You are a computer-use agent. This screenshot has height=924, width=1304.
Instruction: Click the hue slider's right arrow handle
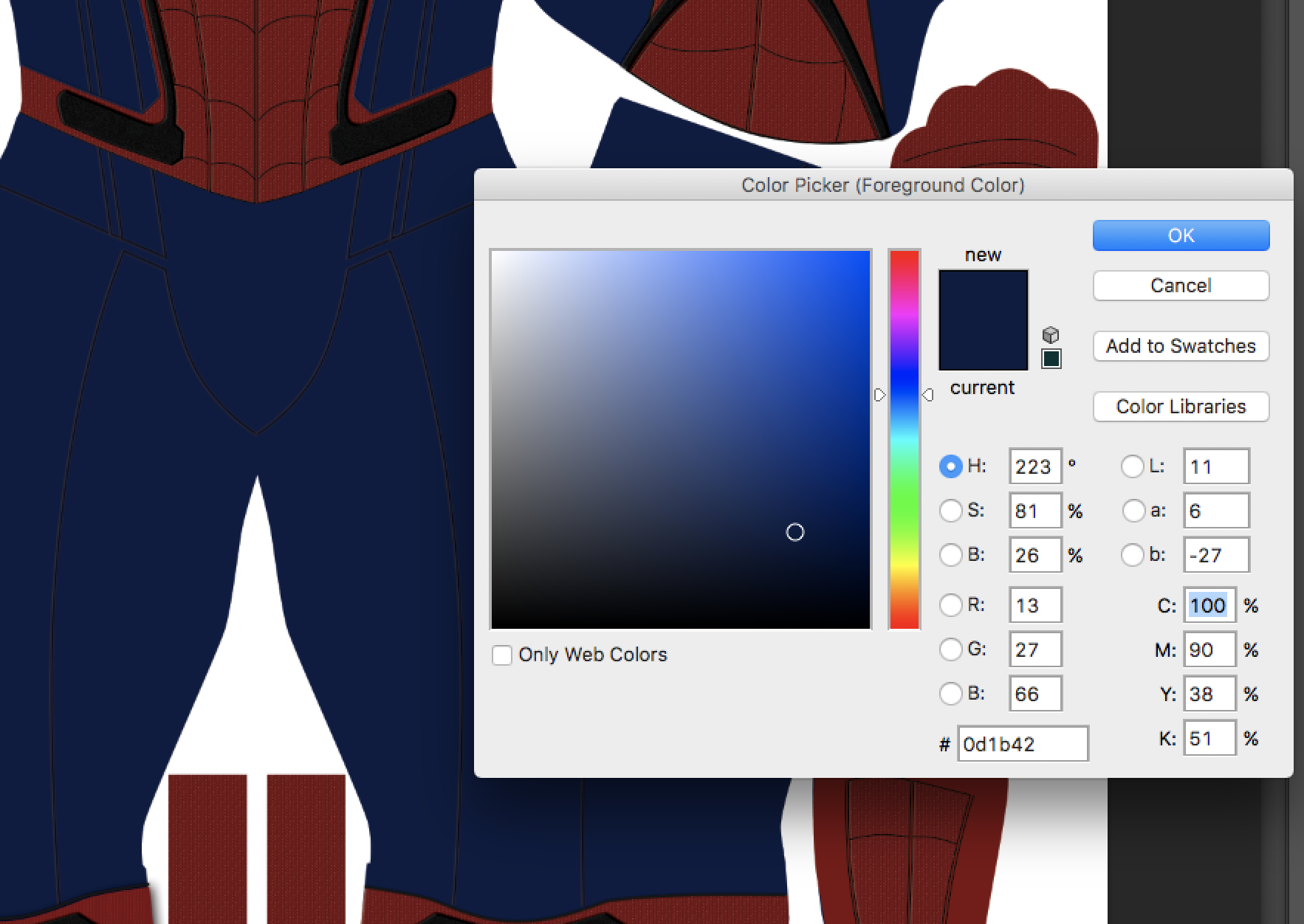[928, 396]
